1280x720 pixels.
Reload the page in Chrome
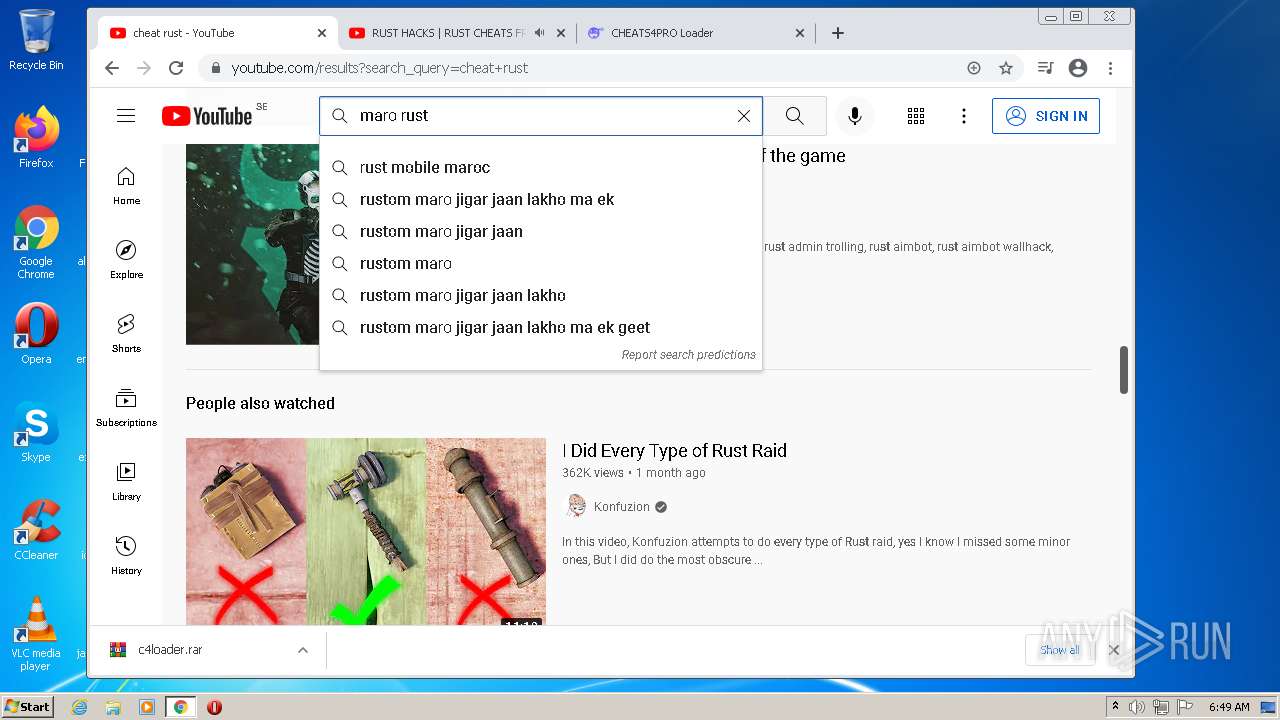[176, 68]
